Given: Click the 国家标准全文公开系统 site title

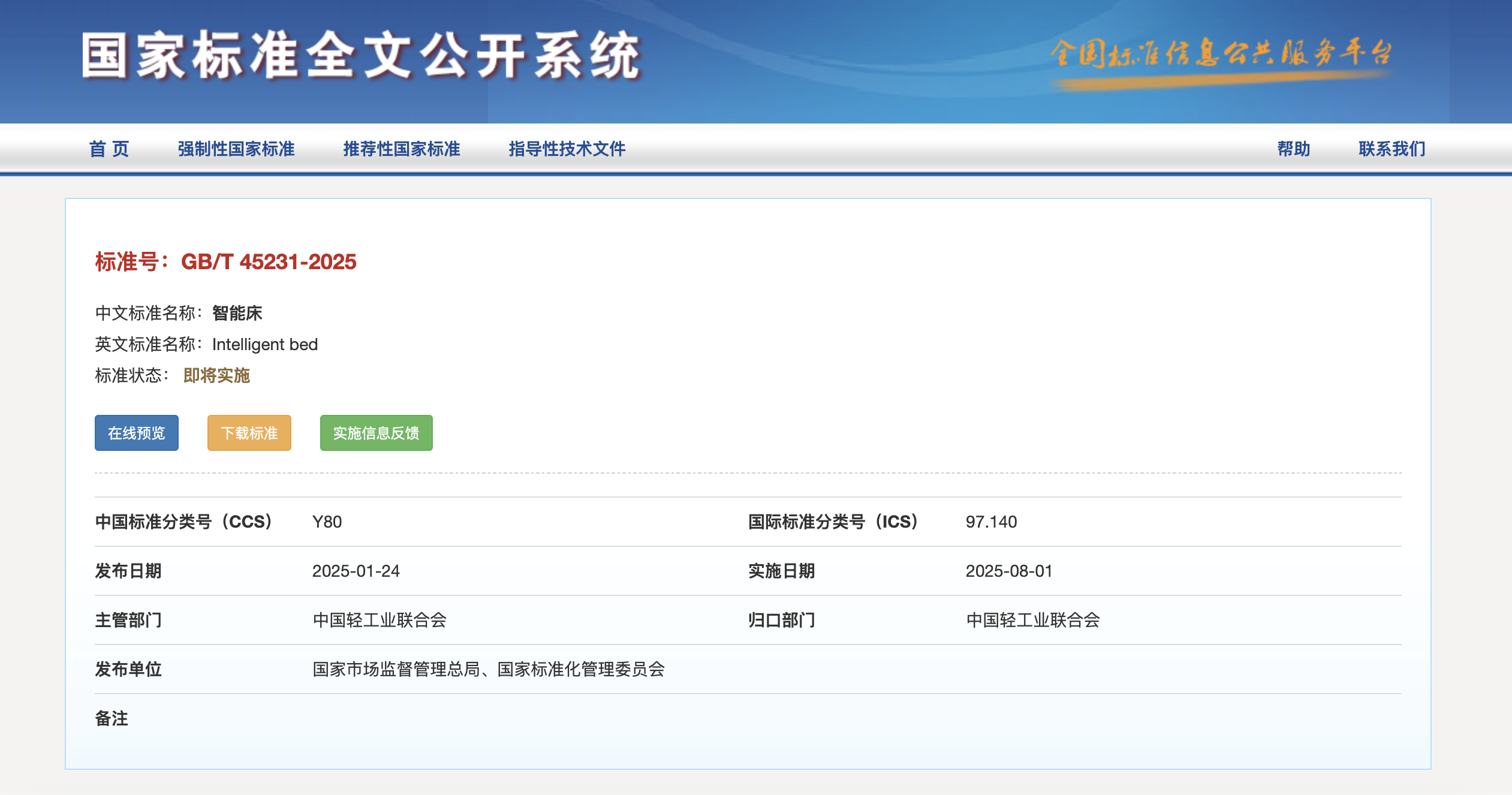Looking at the screenshot, I should [362, 56].
